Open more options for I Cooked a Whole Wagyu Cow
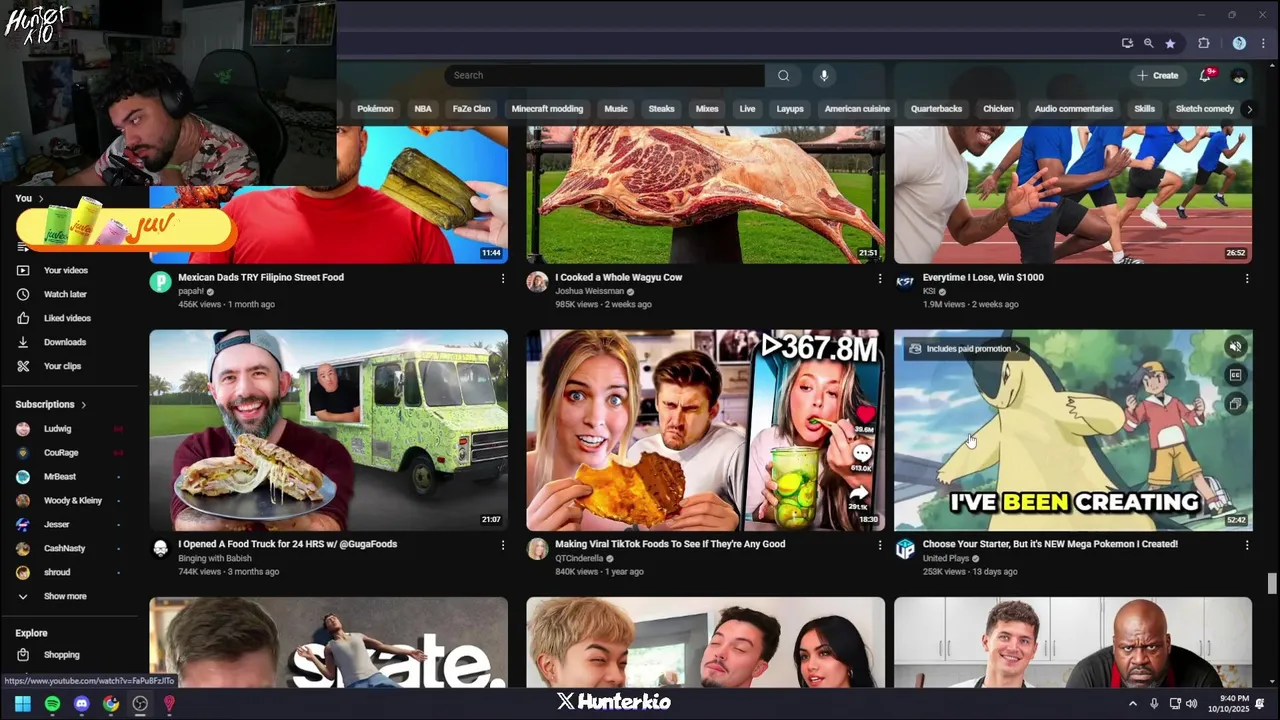Screen dimensions: 1280x720 pyautogui.click(x=880, y=278)
